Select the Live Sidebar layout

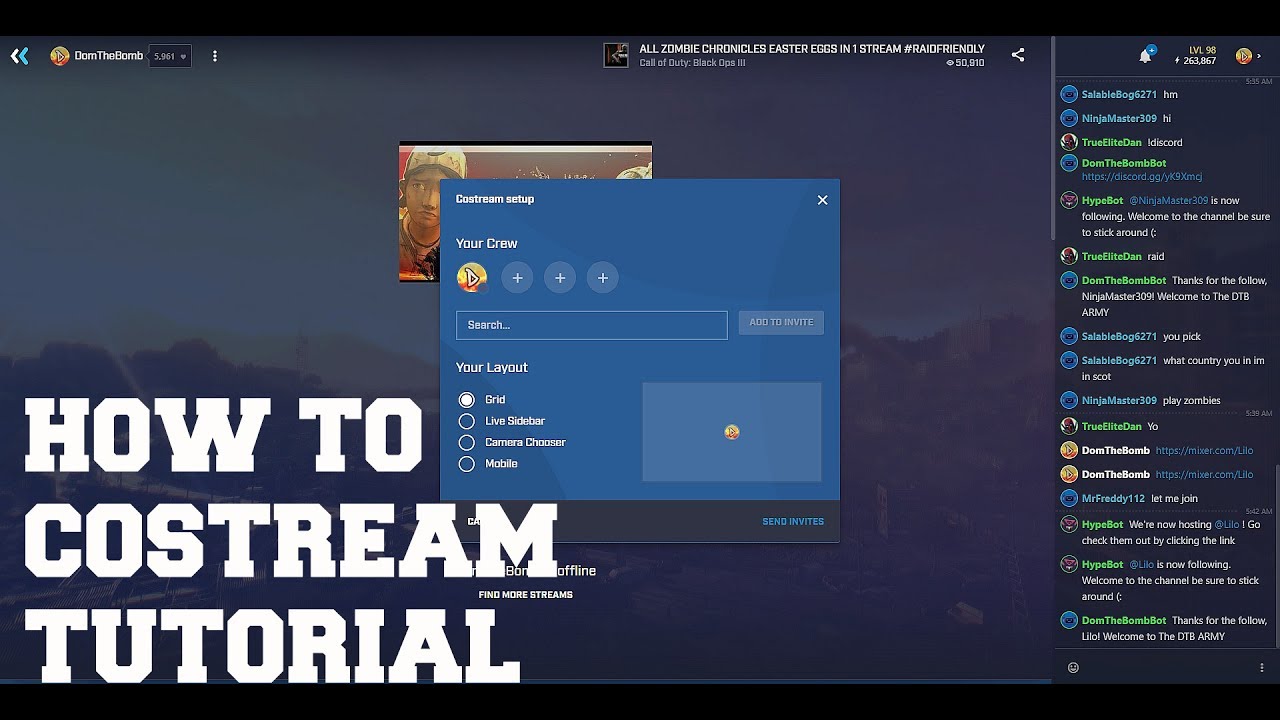pyautogui.click(x=502, y=421)
